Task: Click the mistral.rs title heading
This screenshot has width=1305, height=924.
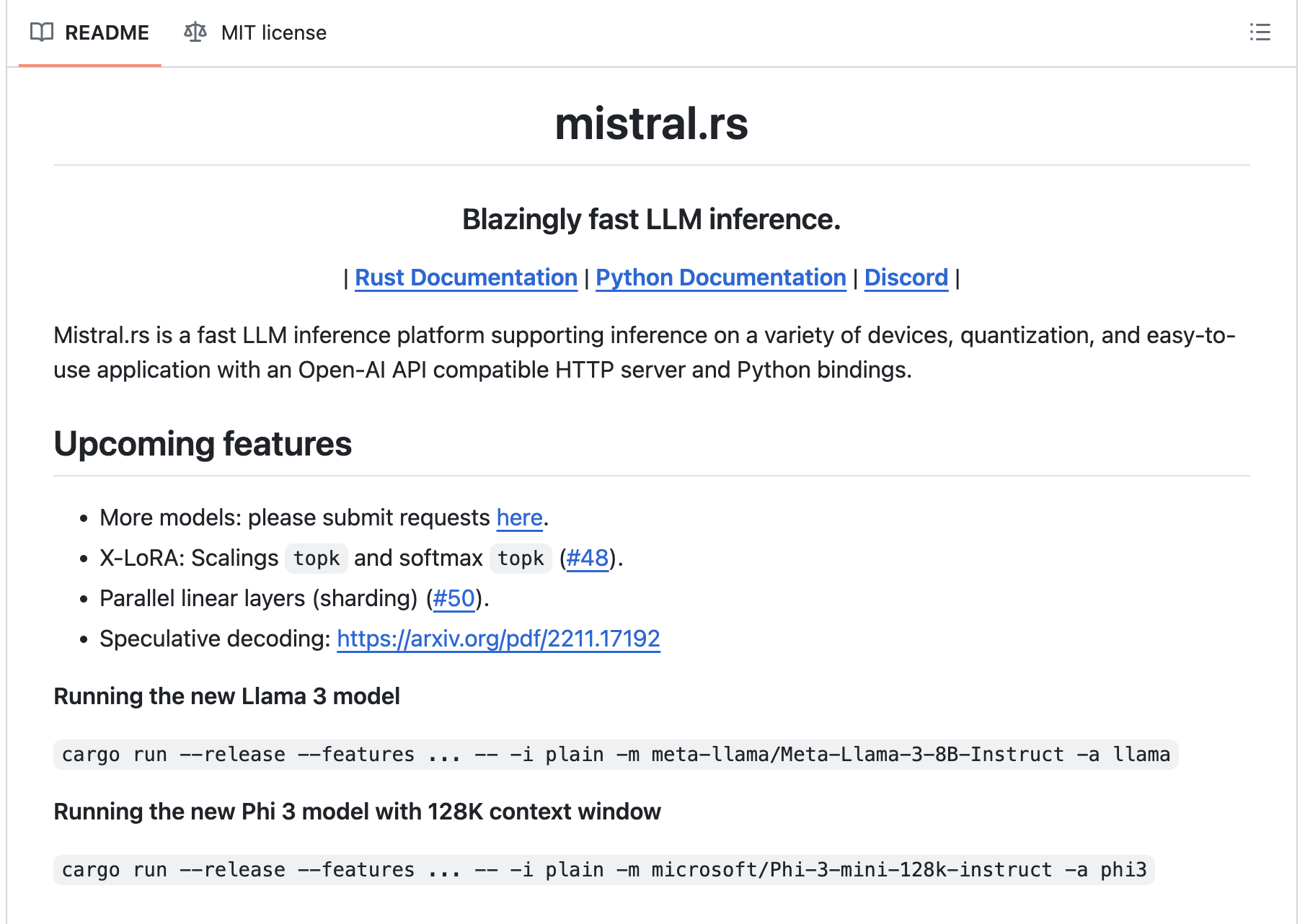Action: coord(652,124)
